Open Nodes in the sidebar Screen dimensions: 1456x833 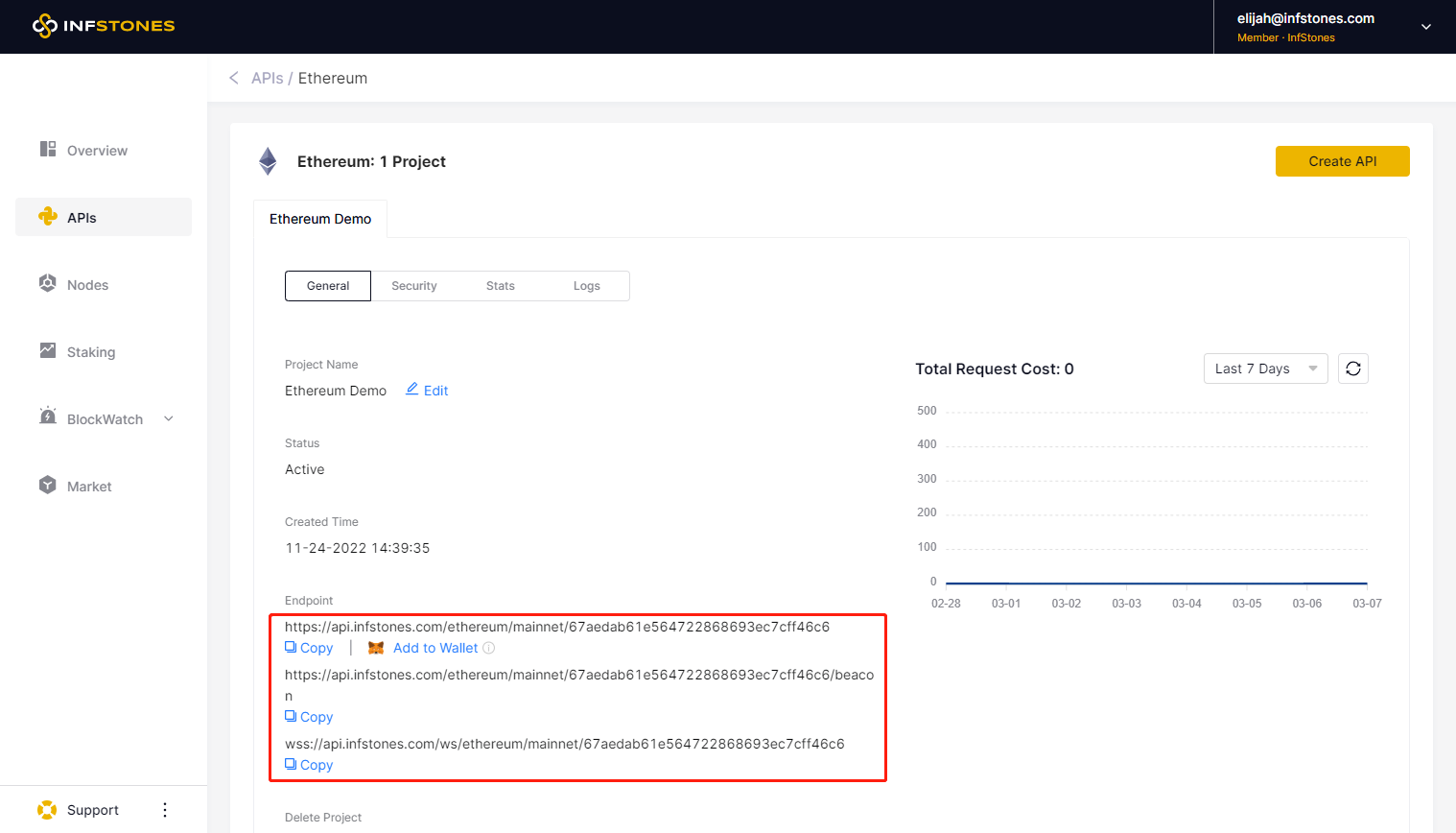pos(104,284)
